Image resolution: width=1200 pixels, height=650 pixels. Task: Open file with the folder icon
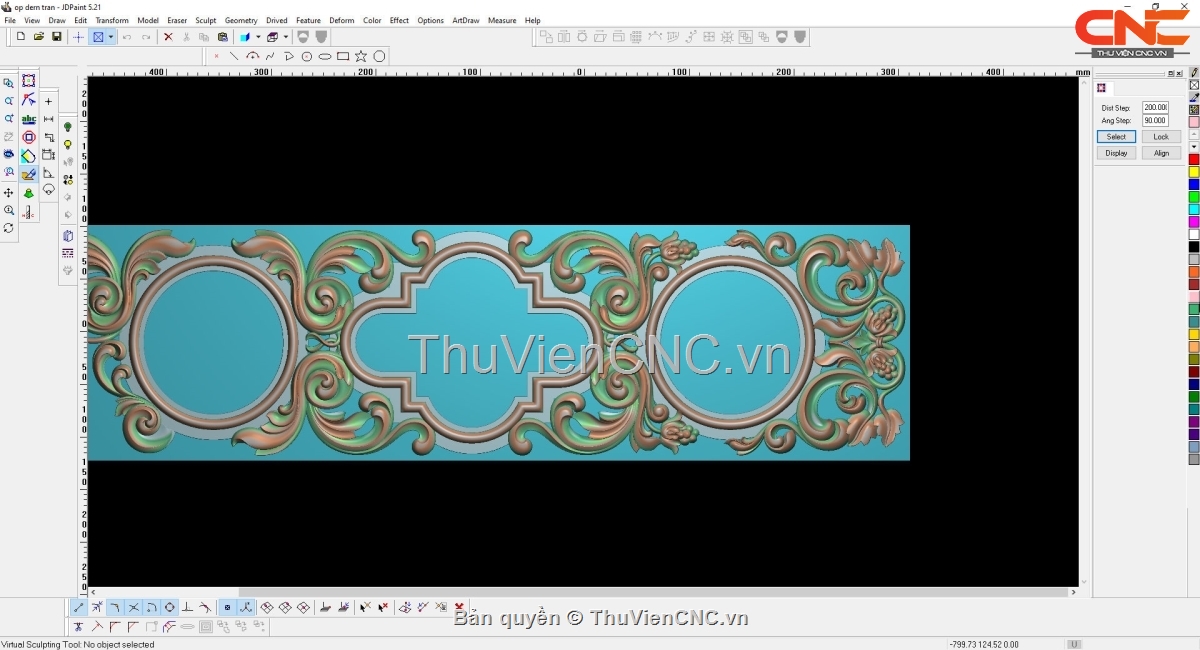(39, 37)
